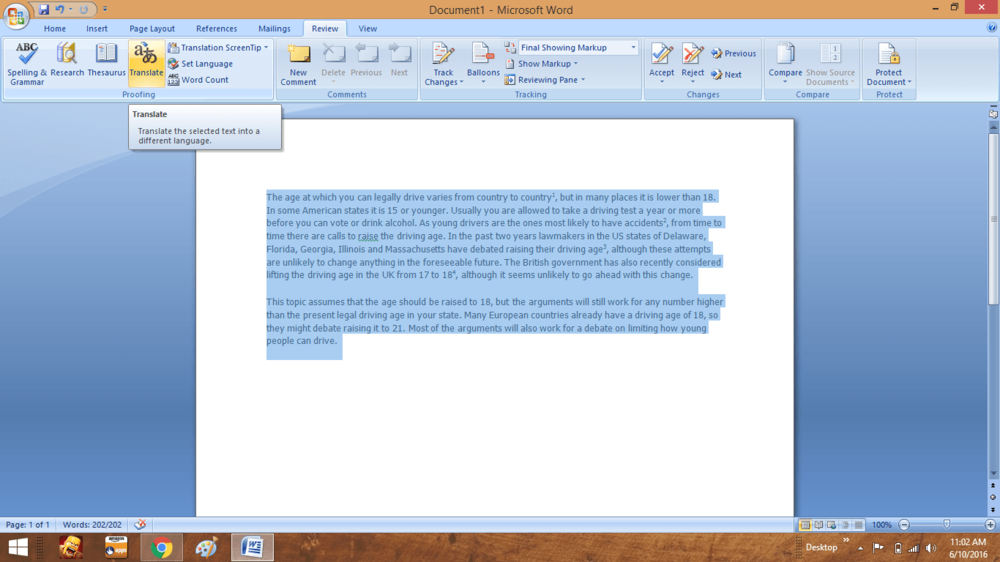
Task: Click the Word Help question mark icon
Action: [x=992, y=27]
